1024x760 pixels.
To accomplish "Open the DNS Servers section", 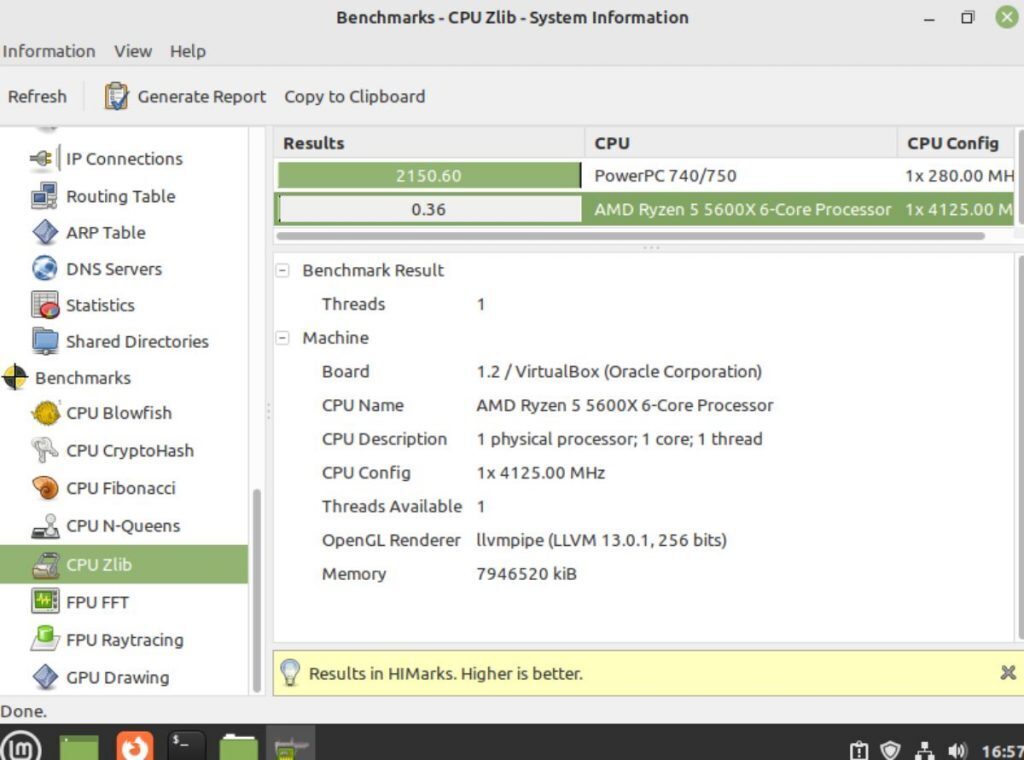I will coord(113,268).
